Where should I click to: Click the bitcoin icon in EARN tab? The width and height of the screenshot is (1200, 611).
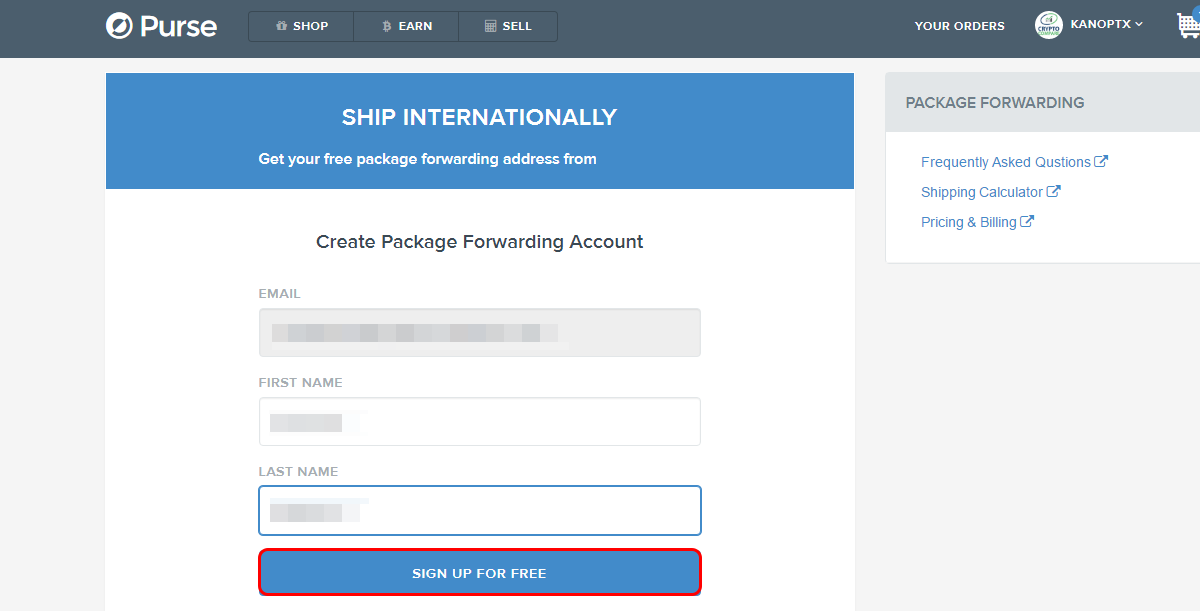pyautogui.click(x=387, y=26)
